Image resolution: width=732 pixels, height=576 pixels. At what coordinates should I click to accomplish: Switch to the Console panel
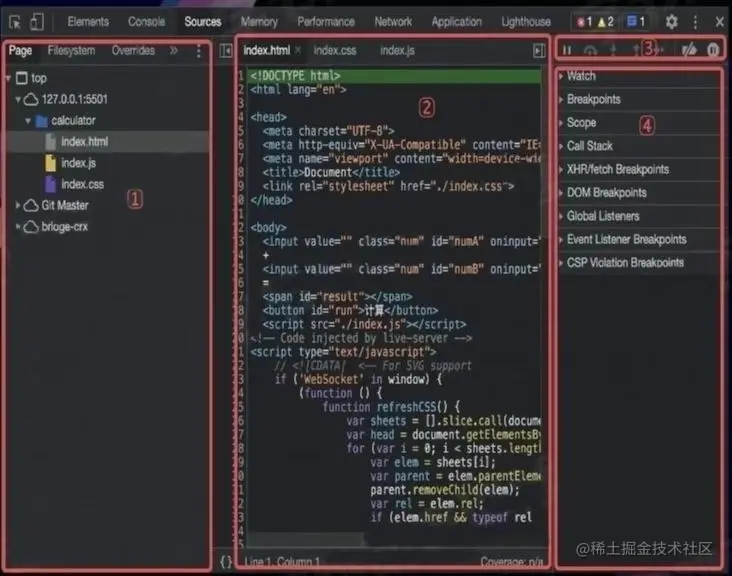146,22
